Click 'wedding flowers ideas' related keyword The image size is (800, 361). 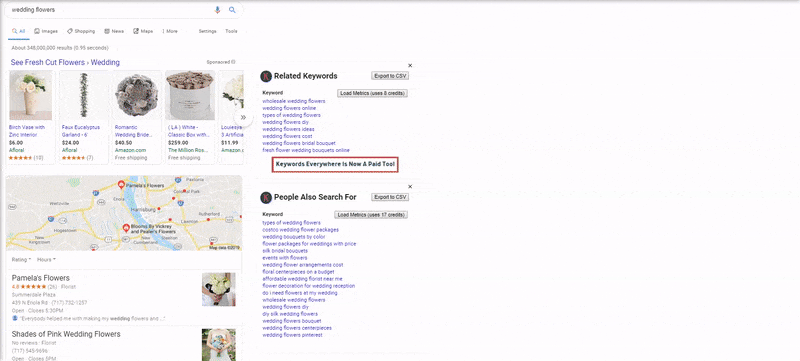[x=288, y=130]
